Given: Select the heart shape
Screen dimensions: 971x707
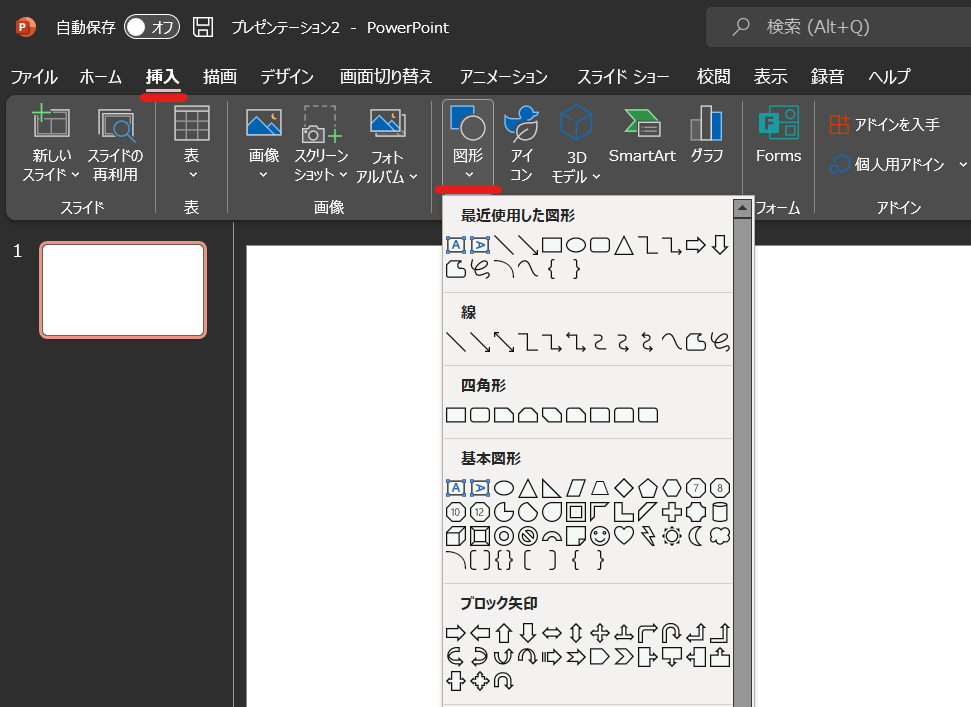Looking at the screenshot, I should [624, 536].
